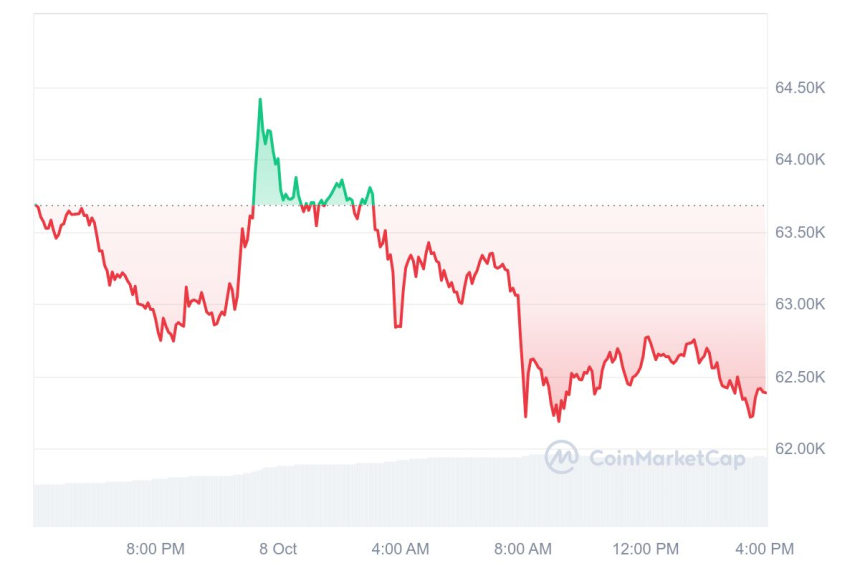Click the 12:00 PM time label
Viewport: 860px width, 573px height.
point(645,549)
